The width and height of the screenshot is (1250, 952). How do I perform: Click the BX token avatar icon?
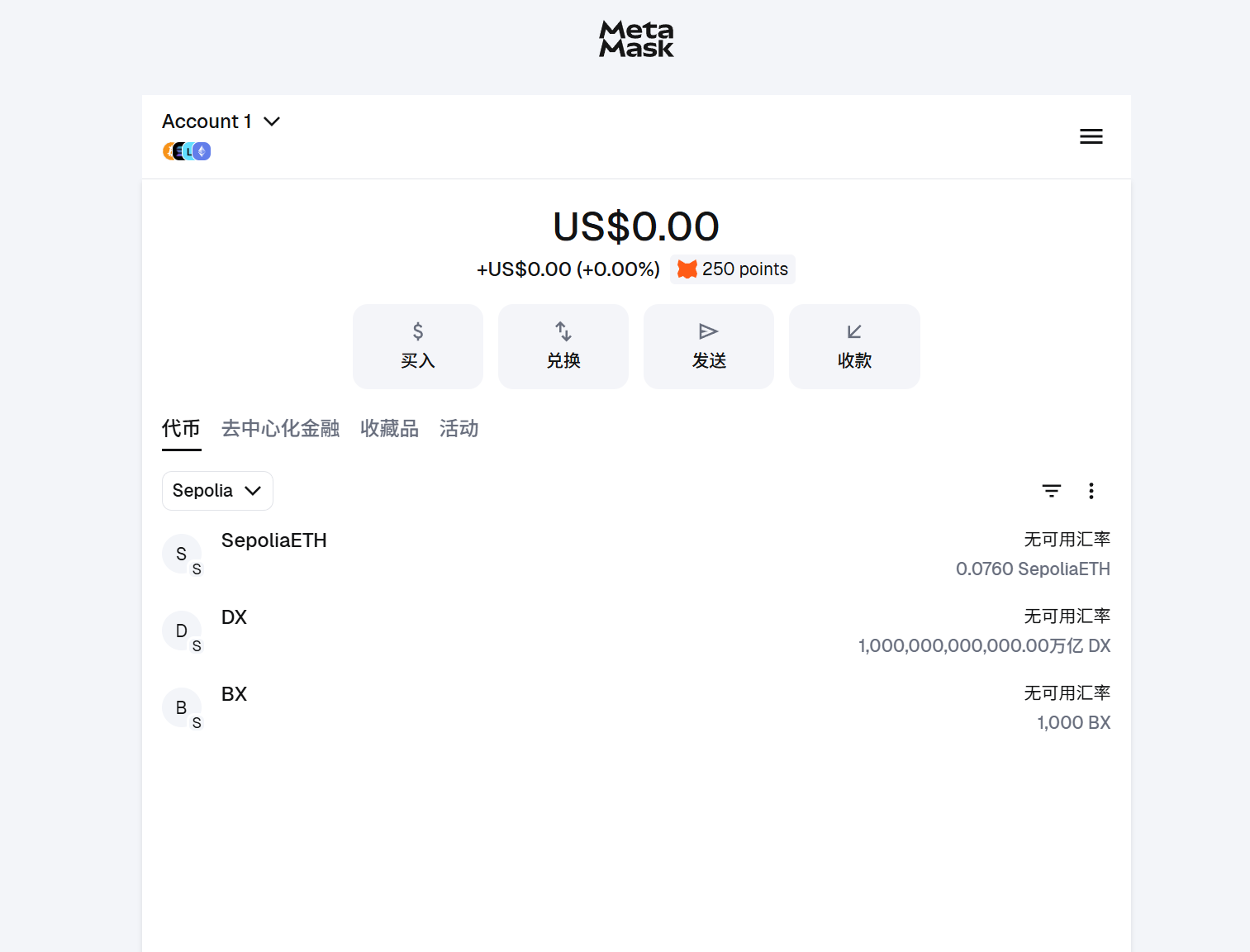(x=182, y=707)
